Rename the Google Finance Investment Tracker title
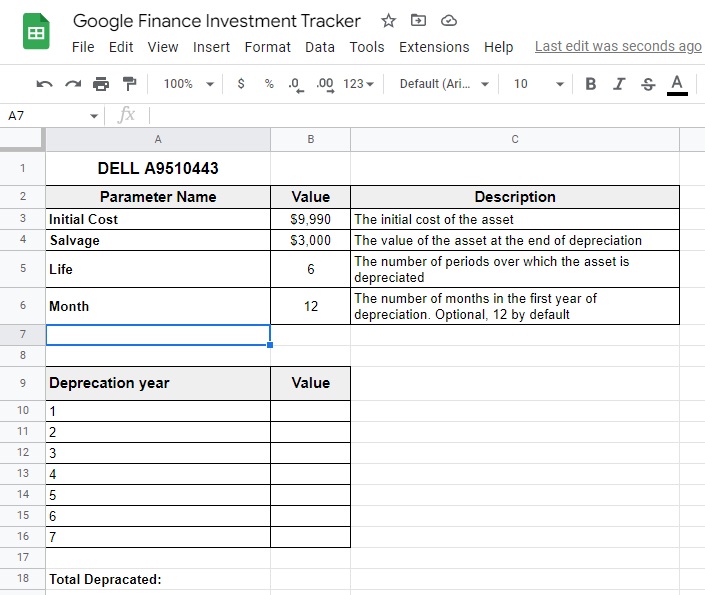Viewport: 705px width, 595px height. point(217,21)
